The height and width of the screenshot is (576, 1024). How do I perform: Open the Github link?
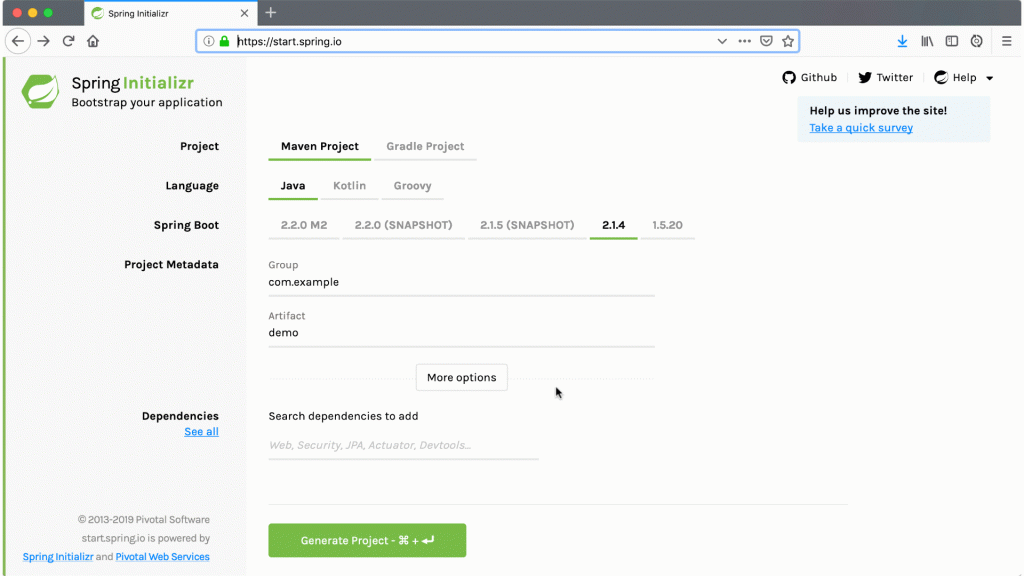pos(810,78)
